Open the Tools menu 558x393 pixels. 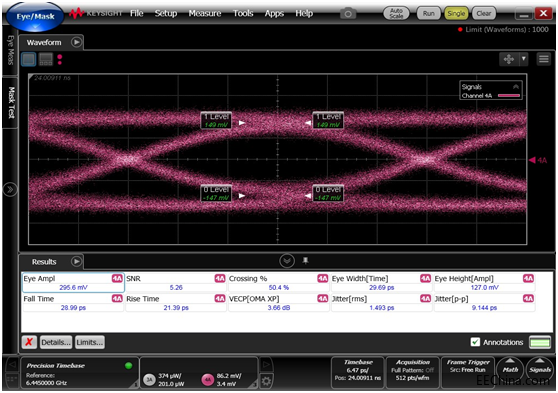point(243,14)
